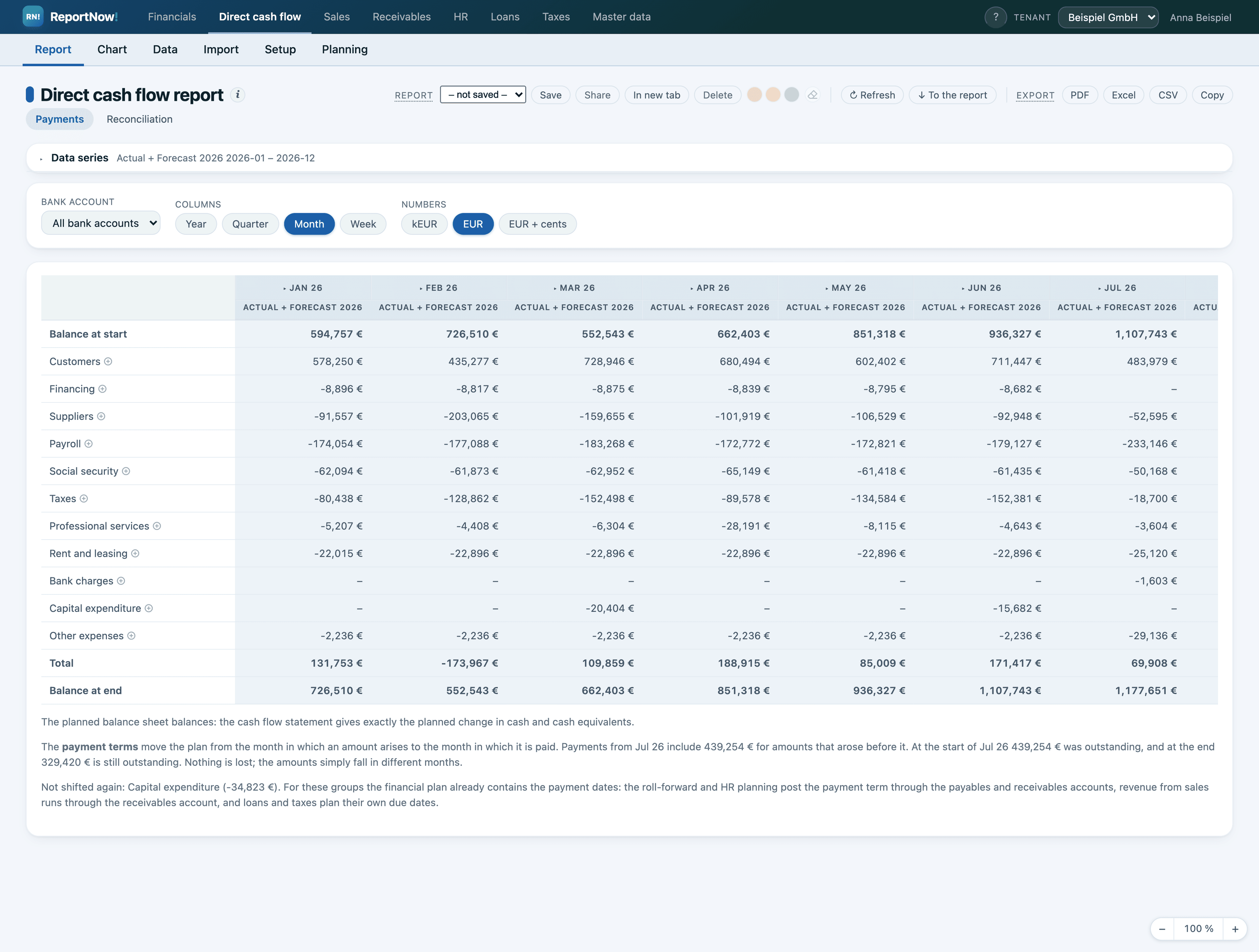
Task: Select the Reconciliation view pill
Action: [139, 119]
